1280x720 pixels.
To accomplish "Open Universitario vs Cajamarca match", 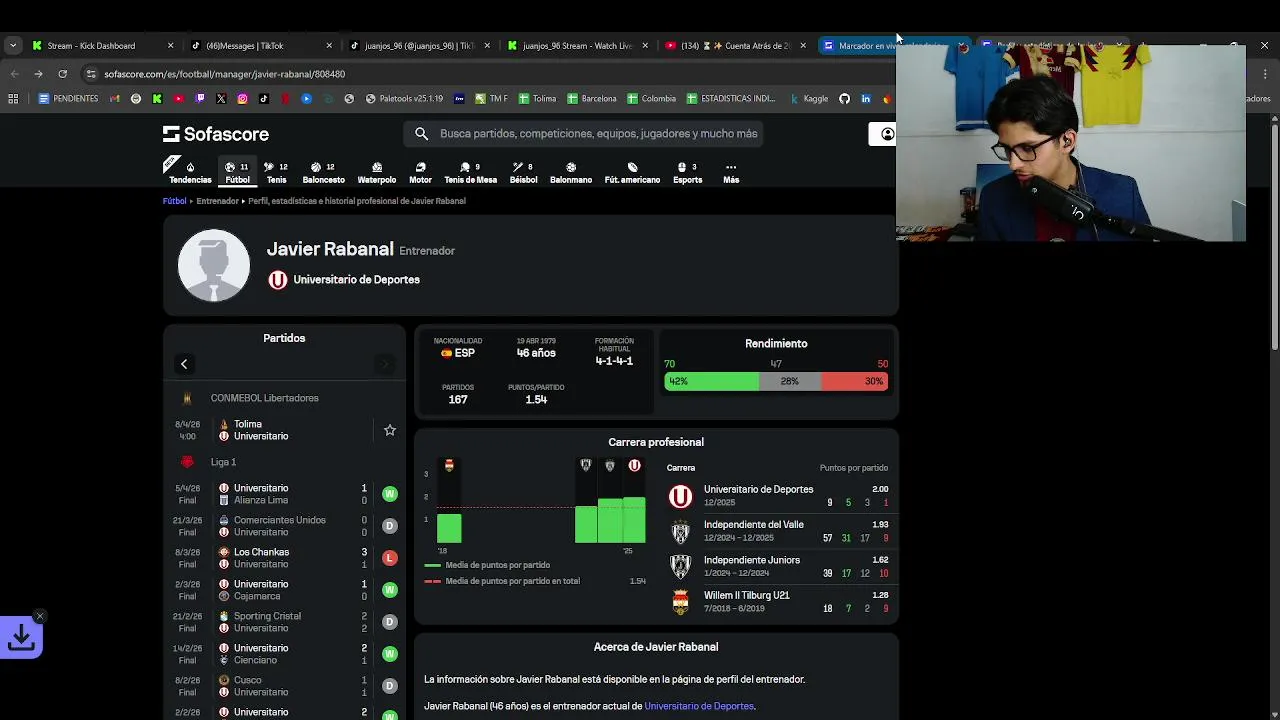I will (x=285, y=590).
